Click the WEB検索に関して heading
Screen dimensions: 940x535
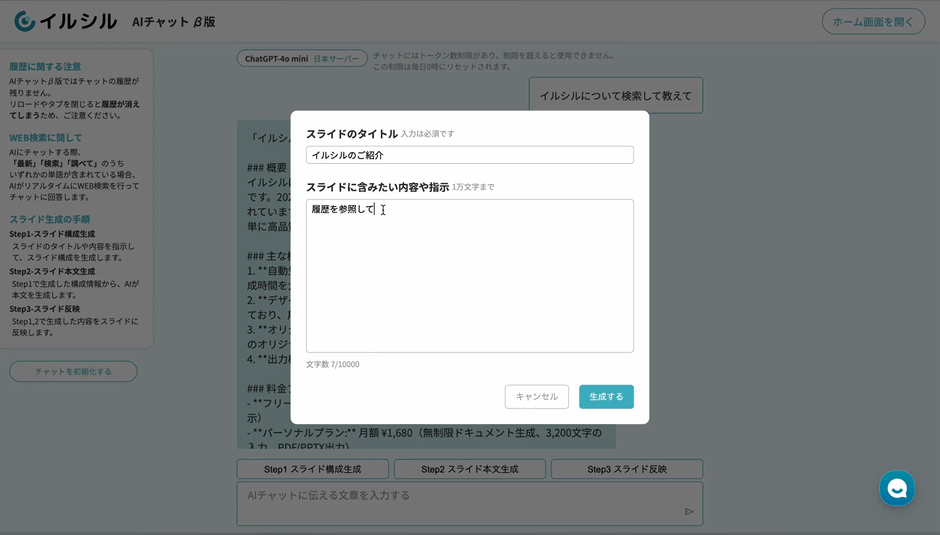click(46, 138)
